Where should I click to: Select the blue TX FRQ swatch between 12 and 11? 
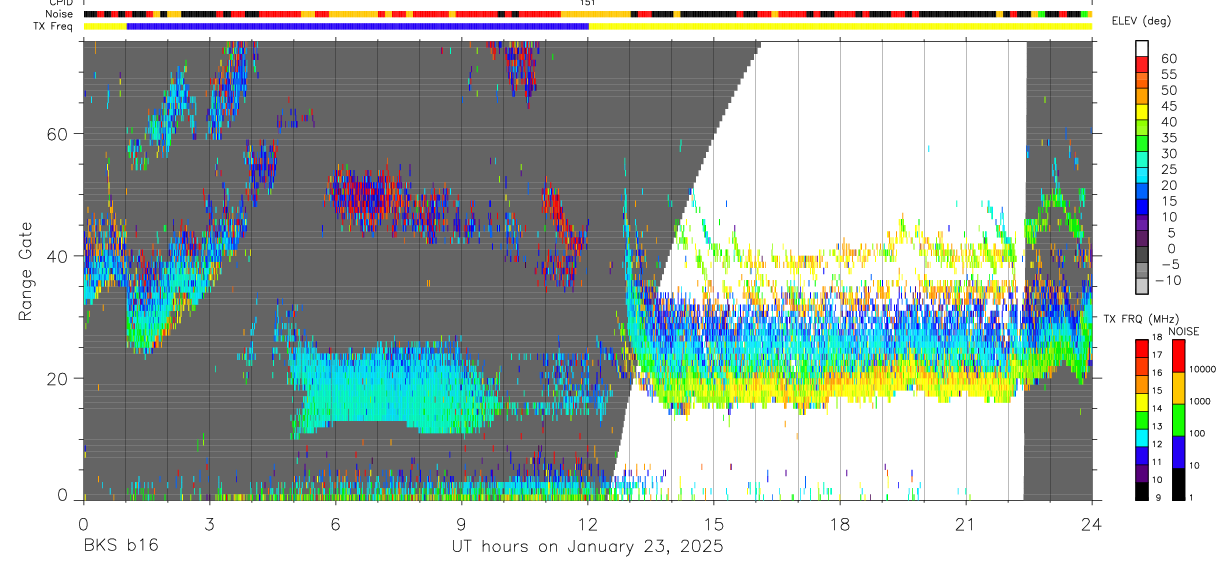[x=1142, y=453]
